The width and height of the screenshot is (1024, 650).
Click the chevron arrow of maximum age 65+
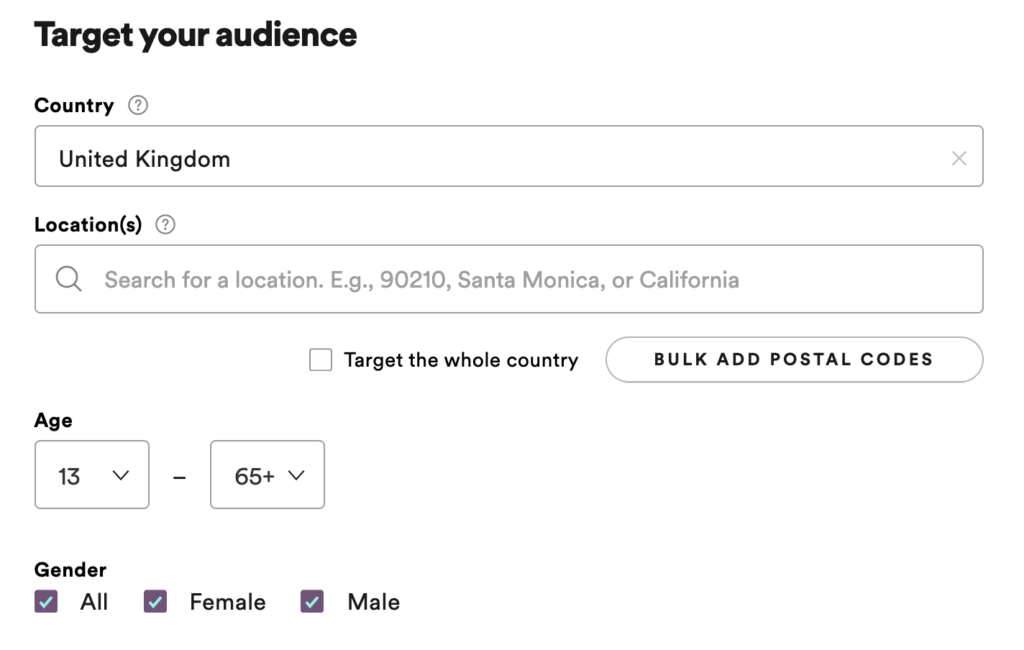[x=296, y=475]
